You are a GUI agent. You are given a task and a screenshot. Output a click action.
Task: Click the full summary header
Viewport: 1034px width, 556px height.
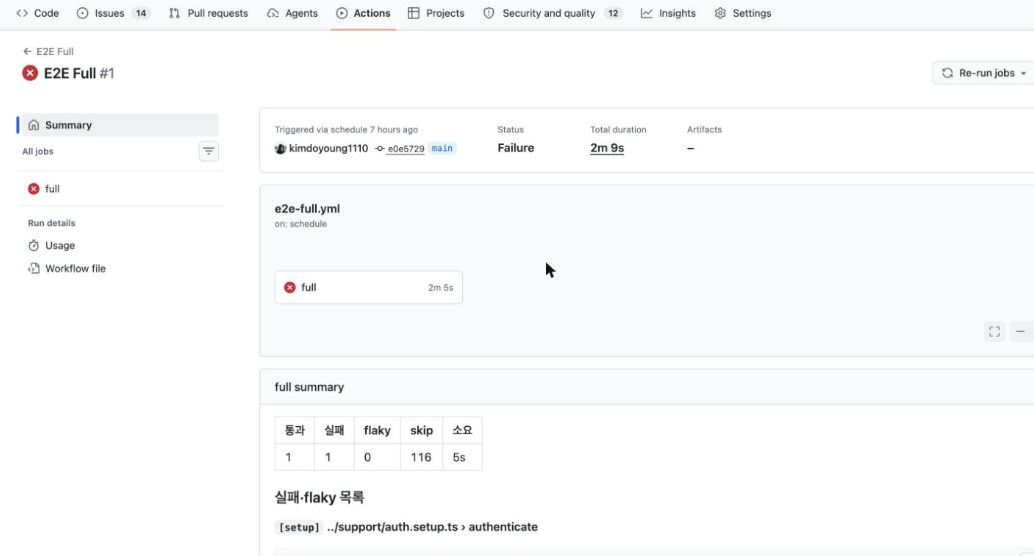(309, 387)
